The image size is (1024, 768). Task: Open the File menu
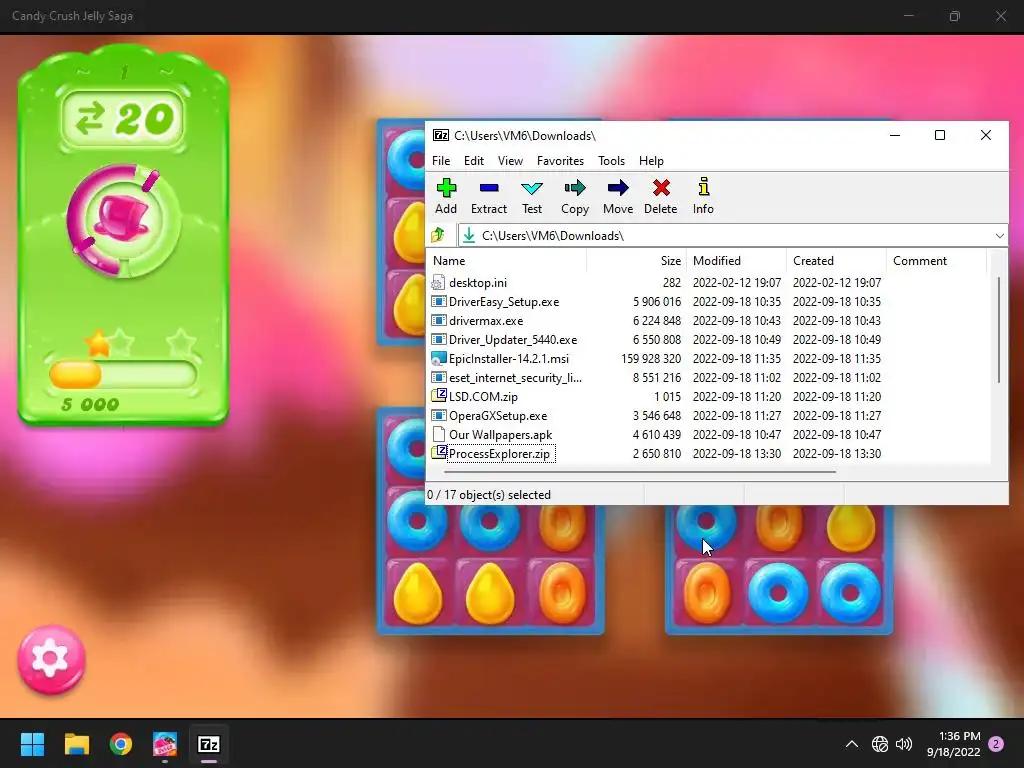coord(441,161)
